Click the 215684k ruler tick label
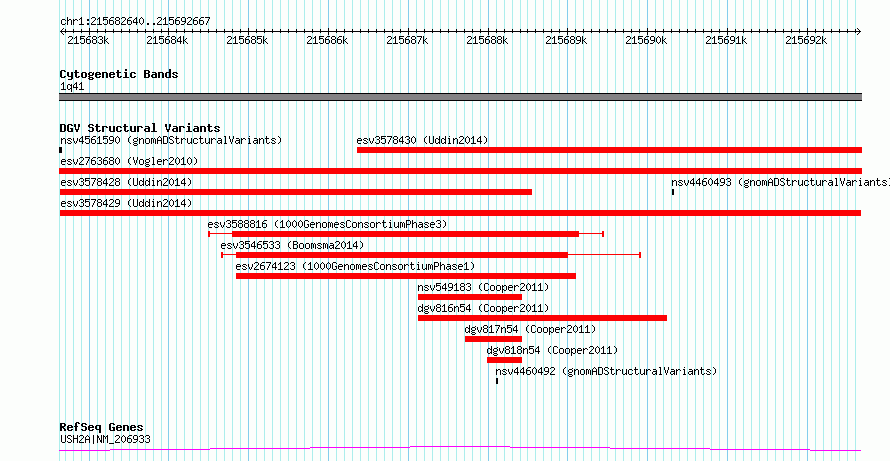This screenshot has height=461, width=890. tap(167, 40)
